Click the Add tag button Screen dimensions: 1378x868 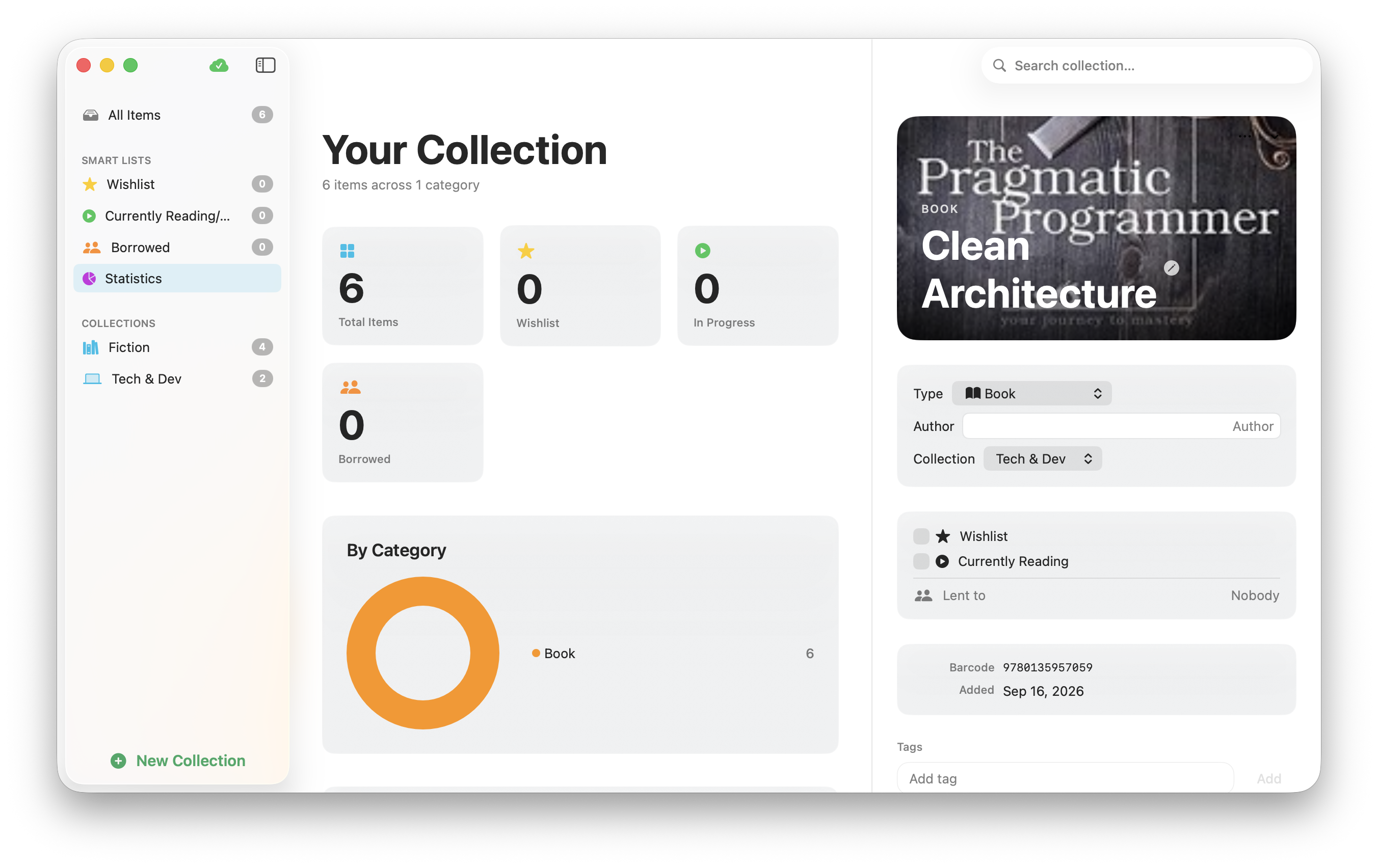(1268, 779)
